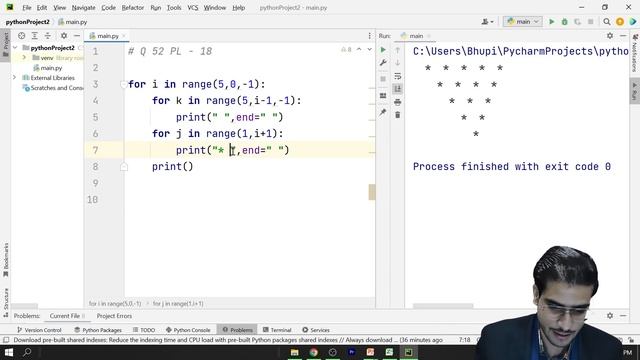The width and height of the screenshot is (640, 360).
Task: Expand the venv folder
Action: click(x=24, y=58)
